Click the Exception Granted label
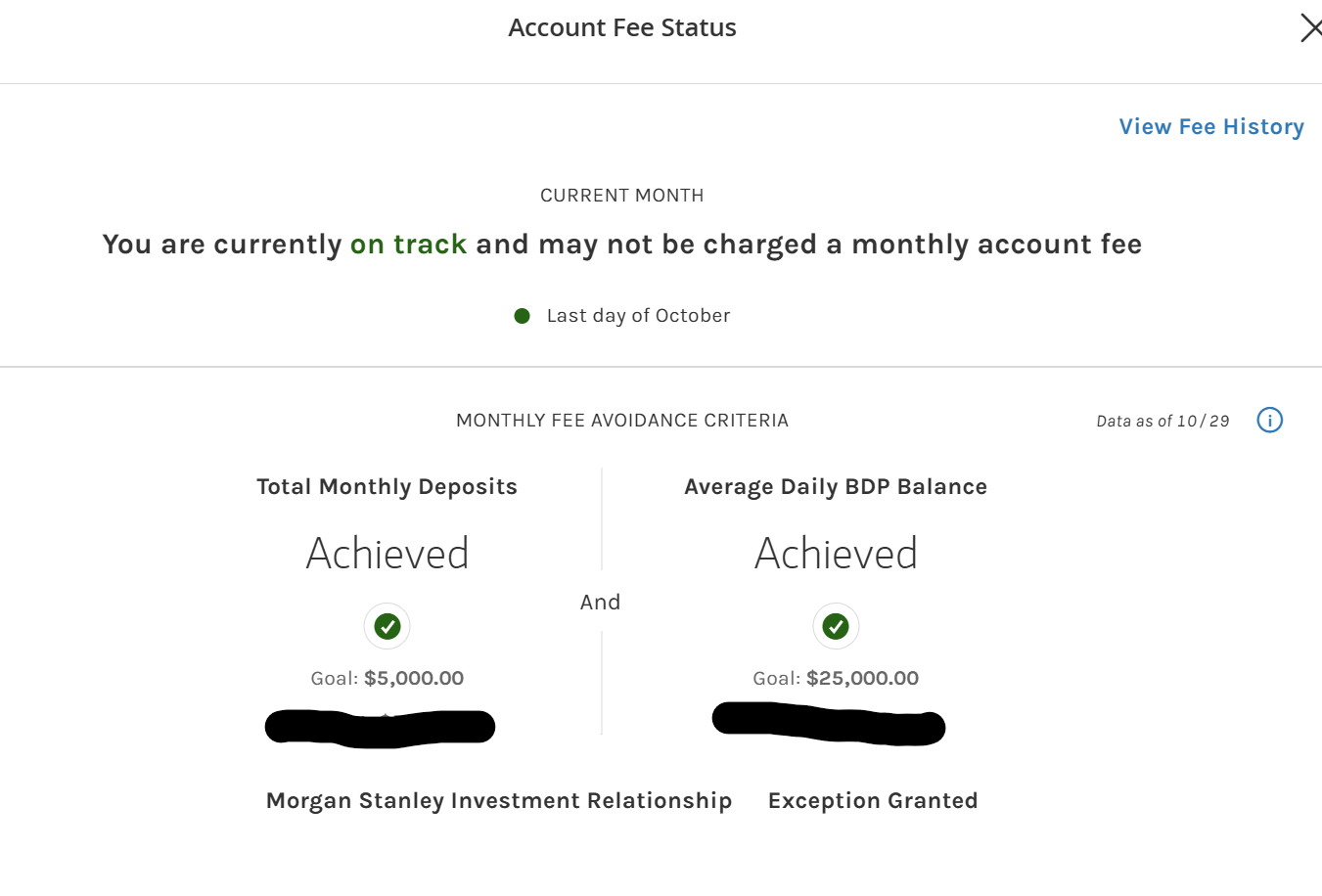The height and width of the screenshot is (896, 1322). 873,801
